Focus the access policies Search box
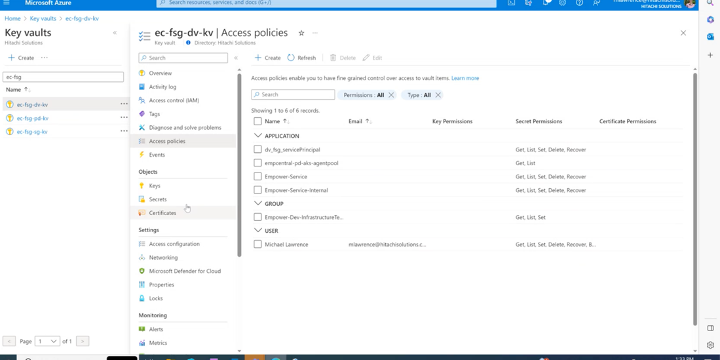The image size is (720, 360). pyautogui.click(x=293, y=95)
